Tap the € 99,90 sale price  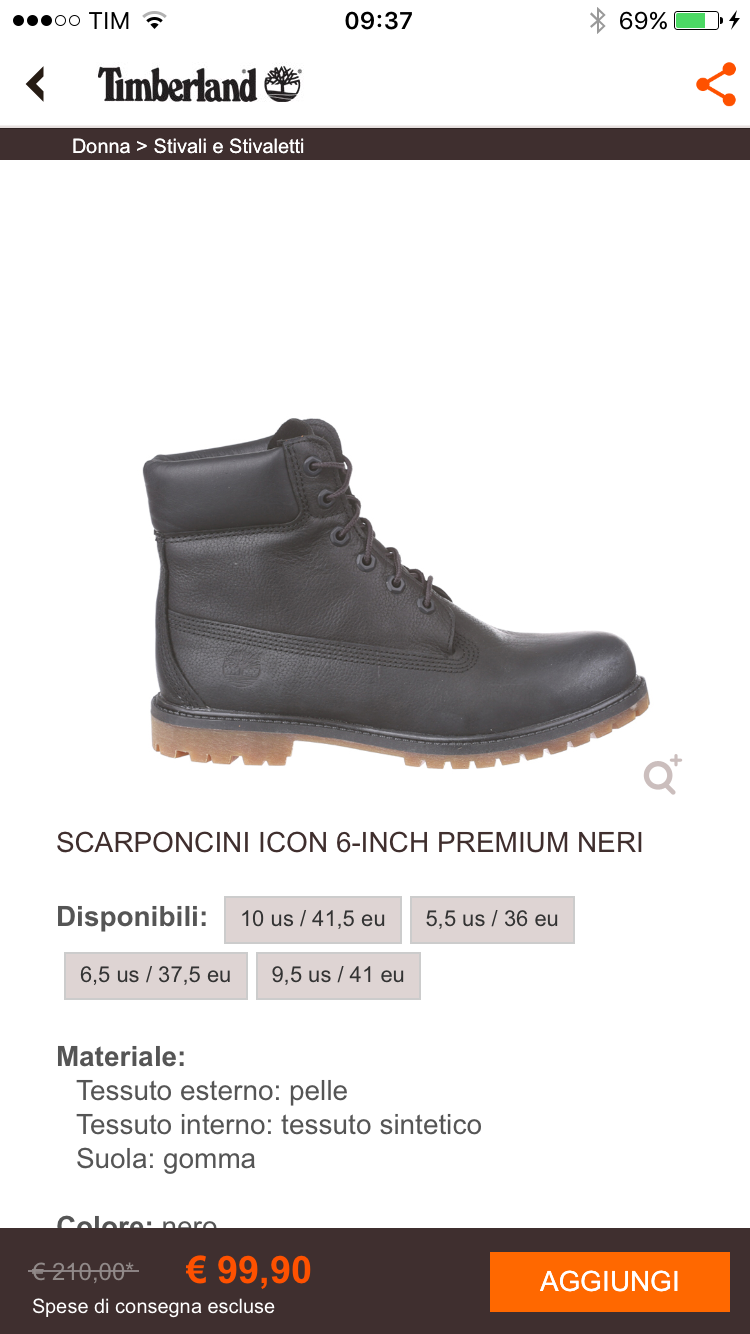[249, 1270]
